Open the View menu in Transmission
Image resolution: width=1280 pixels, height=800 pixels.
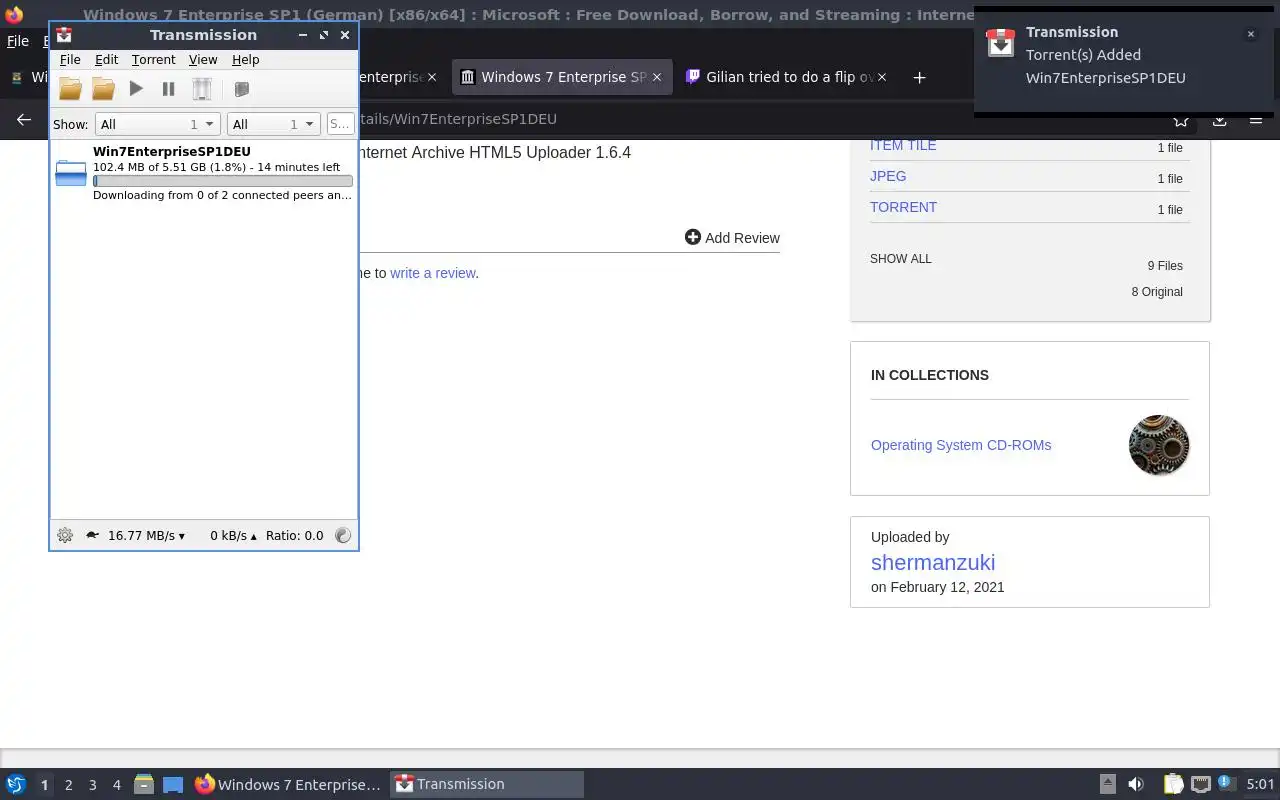click(203, 60)
